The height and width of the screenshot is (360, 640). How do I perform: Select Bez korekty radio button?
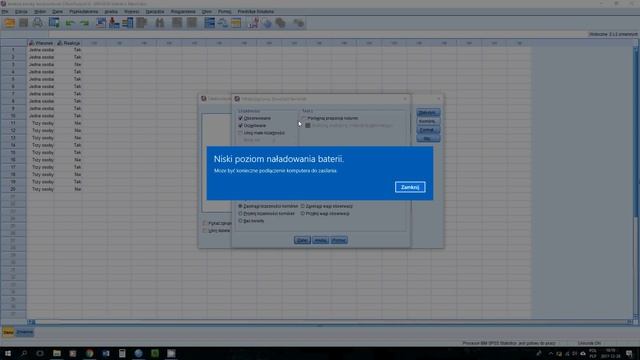pos(240,221)
